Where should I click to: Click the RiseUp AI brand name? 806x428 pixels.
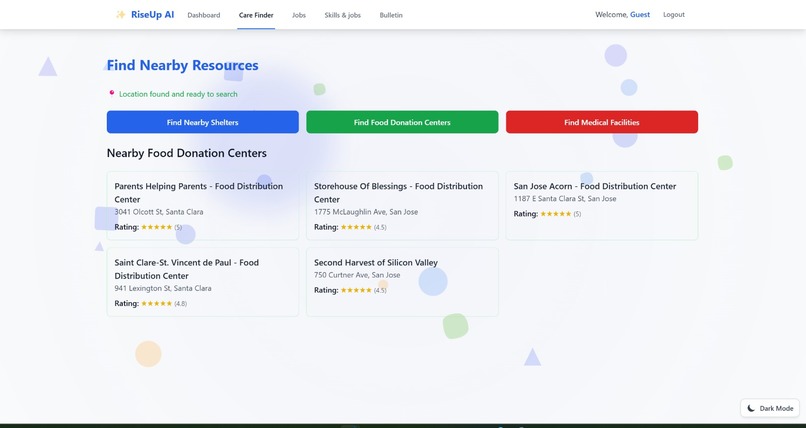tap(152, 14)
